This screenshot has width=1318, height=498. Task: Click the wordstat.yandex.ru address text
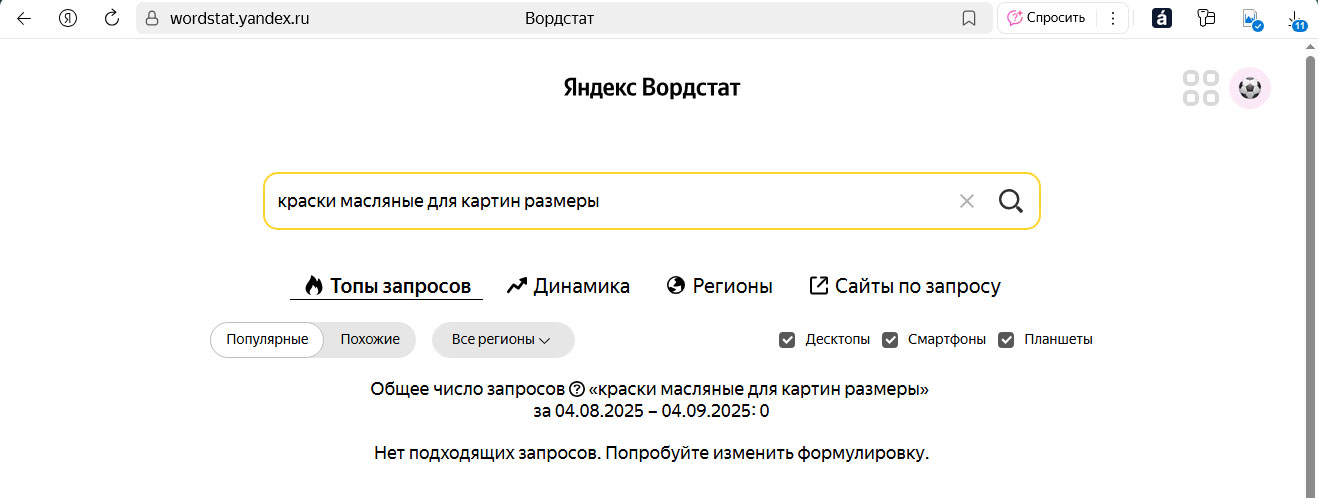pos(239,18)
